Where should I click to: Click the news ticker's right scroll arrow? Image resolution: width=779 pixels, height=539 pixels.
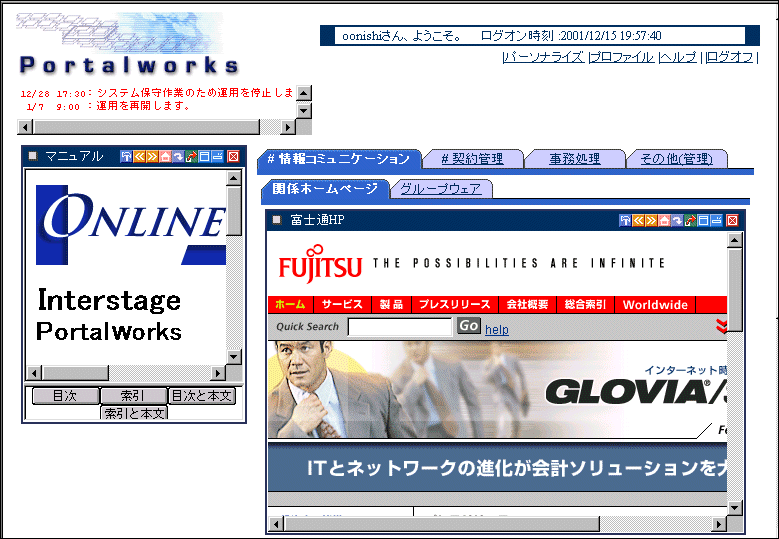287,127
